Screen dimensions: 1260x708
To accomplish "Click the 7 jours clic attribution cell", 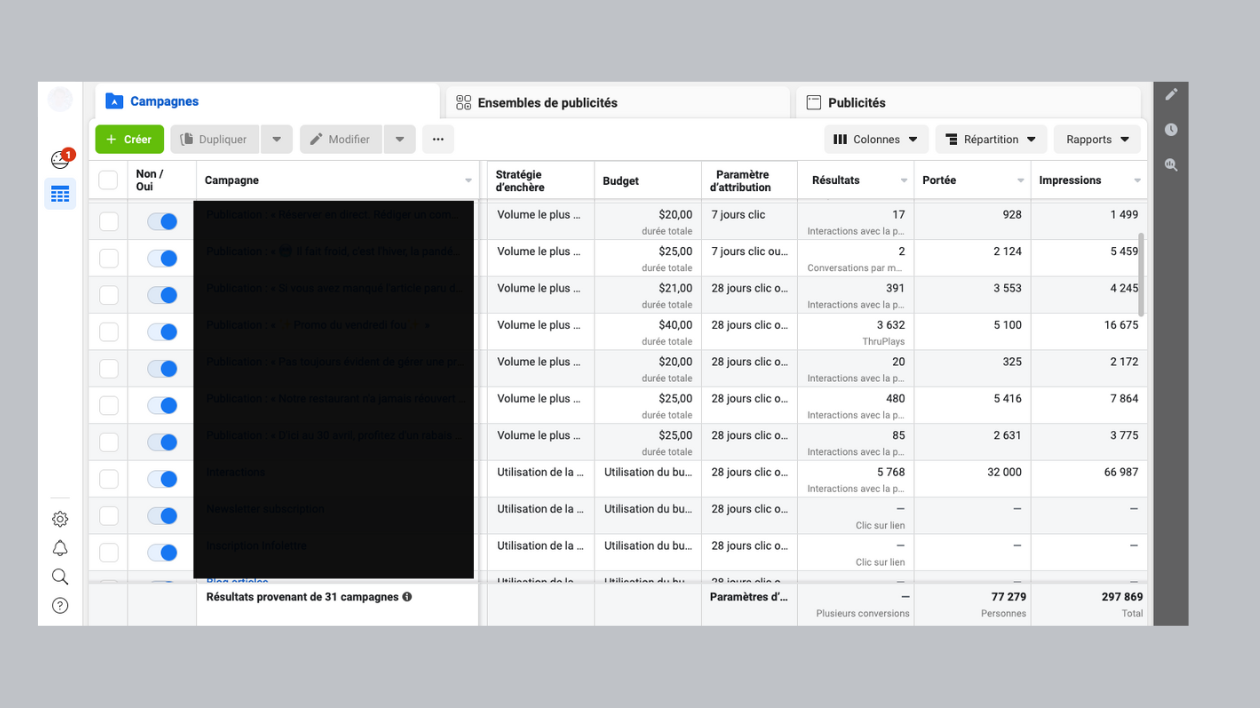I will tap(749, 221).
